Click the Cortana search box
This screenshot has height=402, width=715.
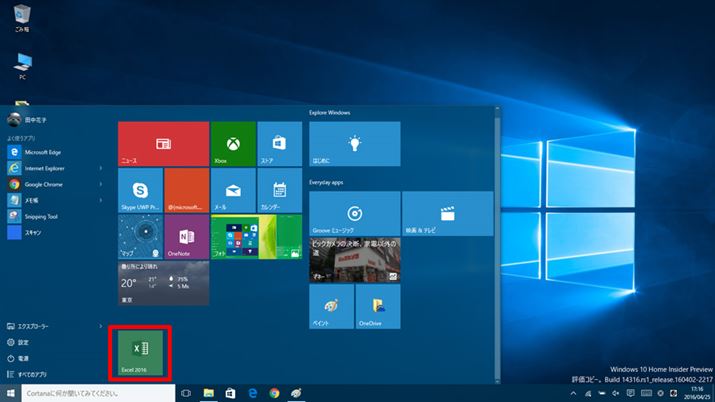[x=100, y=394]
